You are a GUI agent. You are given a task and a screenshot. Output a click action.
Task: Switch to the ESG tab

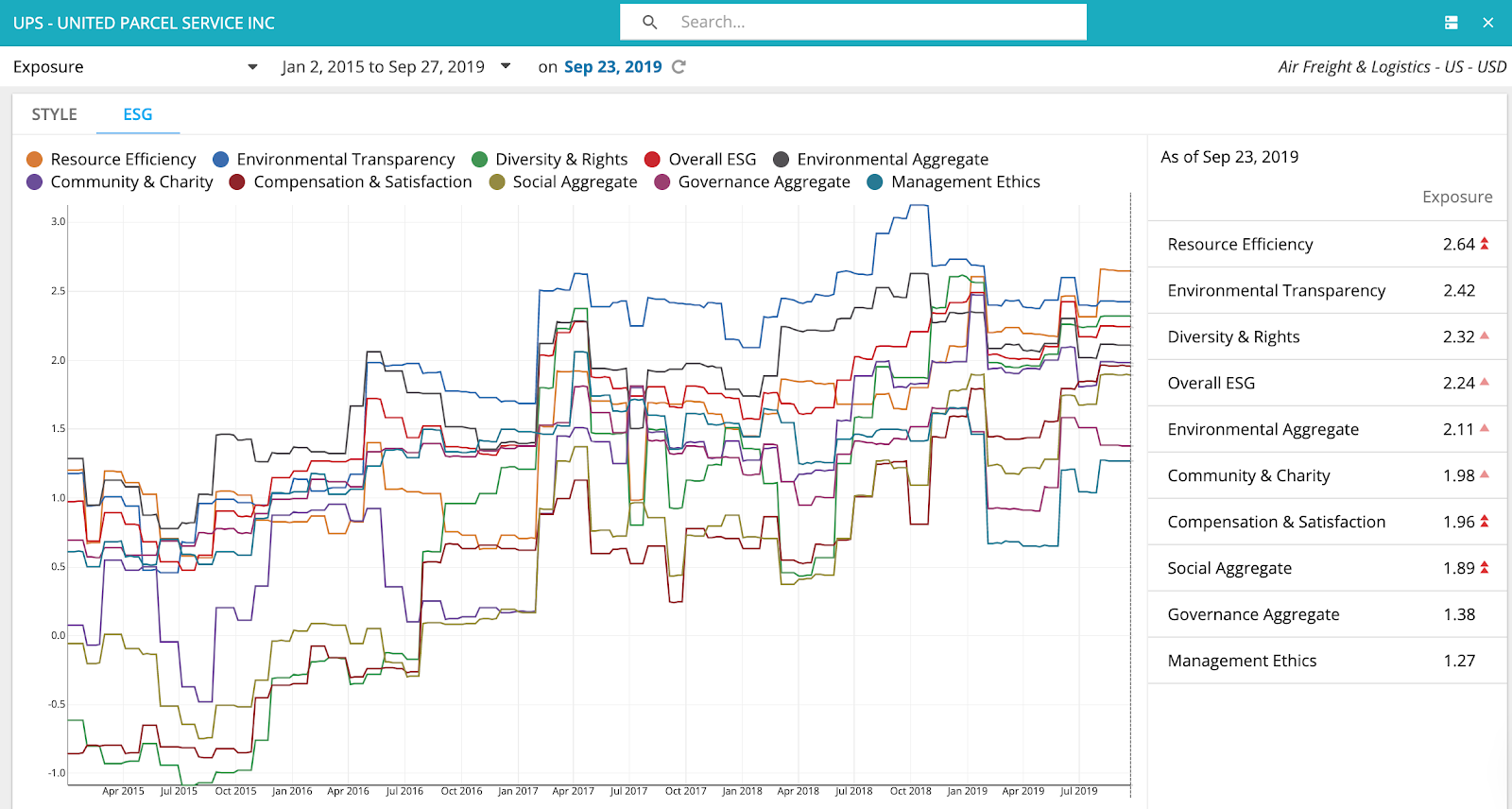point(138,114)
